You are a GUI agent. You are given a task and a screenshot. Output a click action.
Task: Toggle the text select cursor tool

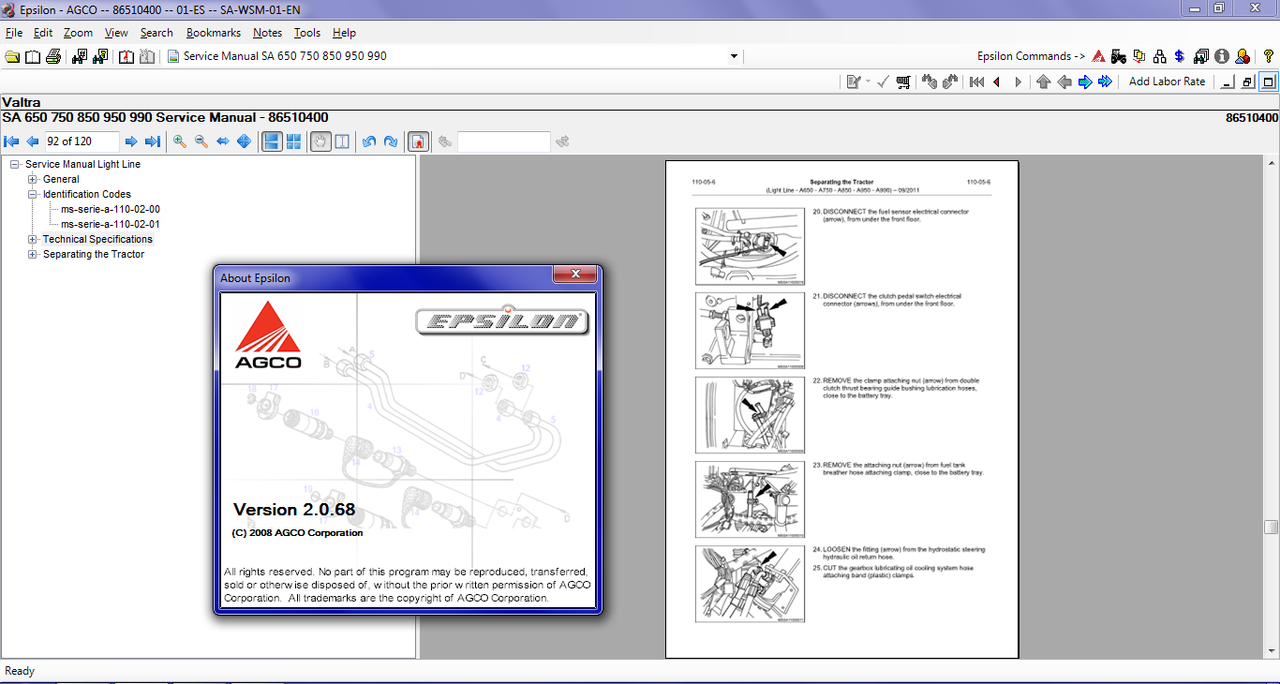(x=342, y=142)
